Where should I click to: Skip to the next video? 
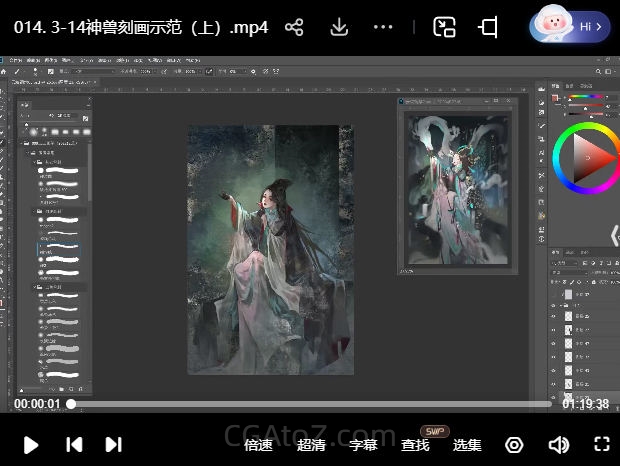114,445
